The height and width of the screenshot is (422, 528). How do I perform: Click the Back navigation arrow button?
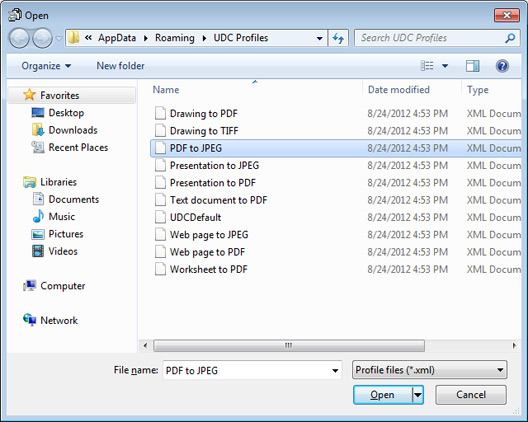pos(19,38)
